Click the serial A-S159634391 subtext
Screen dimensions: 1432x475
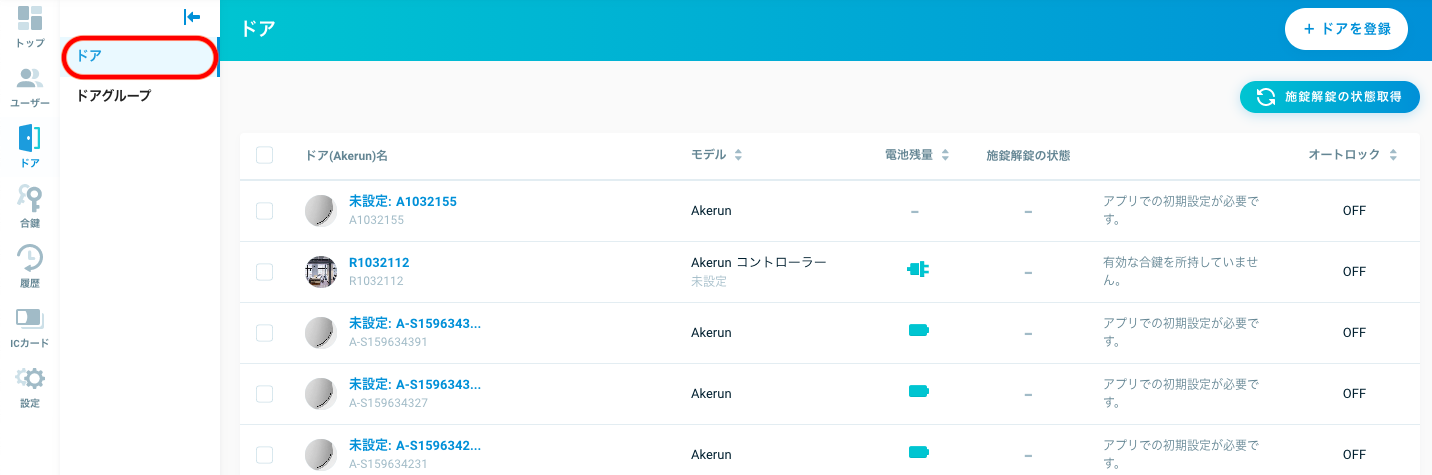point(388,342)
